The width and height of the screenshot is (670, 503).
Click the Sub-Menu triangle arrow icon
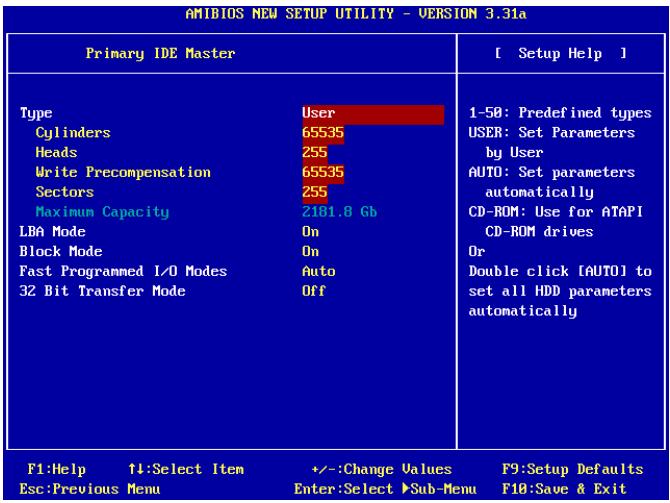[x=406, y=489]
